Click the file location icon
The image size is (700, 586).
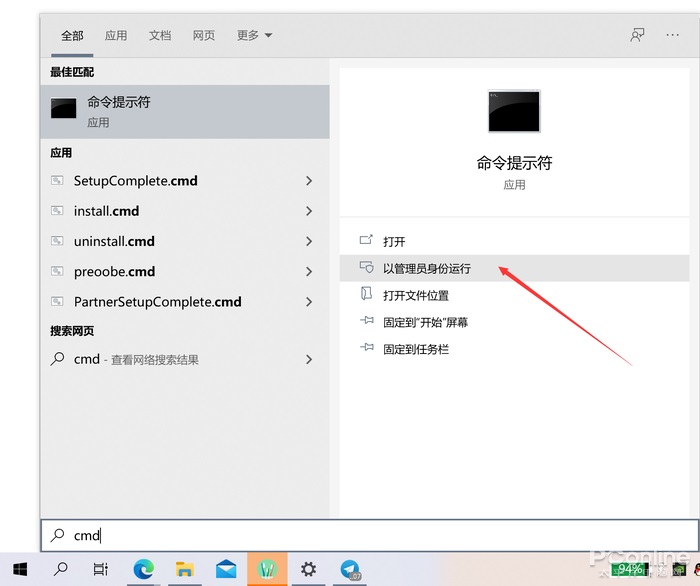[x=366, y=294]
